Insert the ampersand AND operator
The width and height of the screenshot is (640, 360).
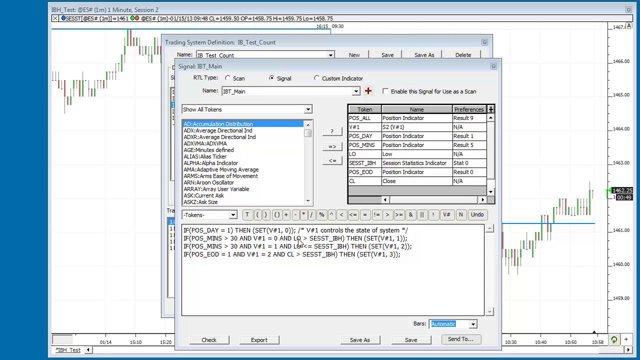click(x=411, y=215)
